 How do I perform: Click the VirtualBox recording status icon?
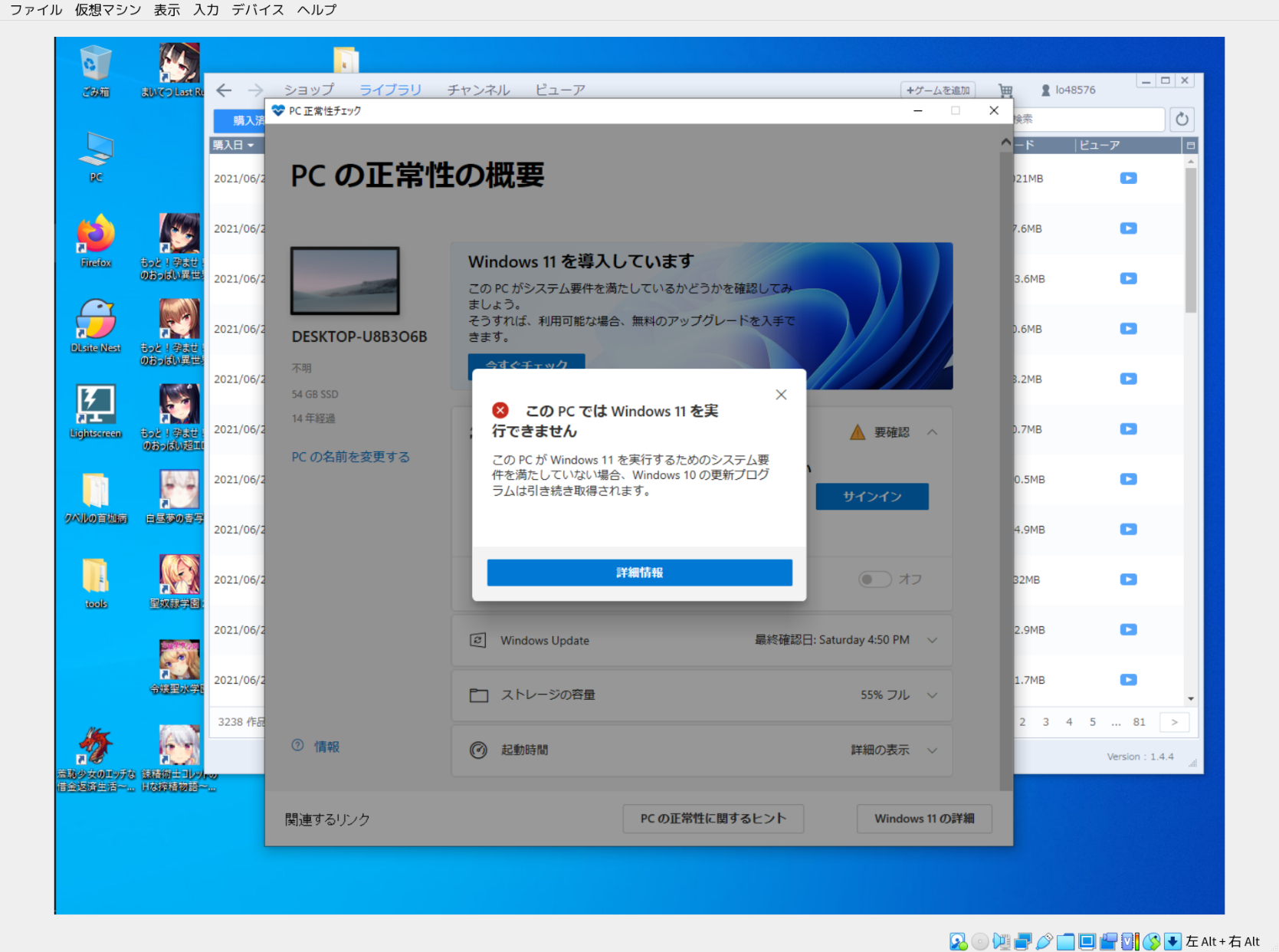coord(1108,941)
